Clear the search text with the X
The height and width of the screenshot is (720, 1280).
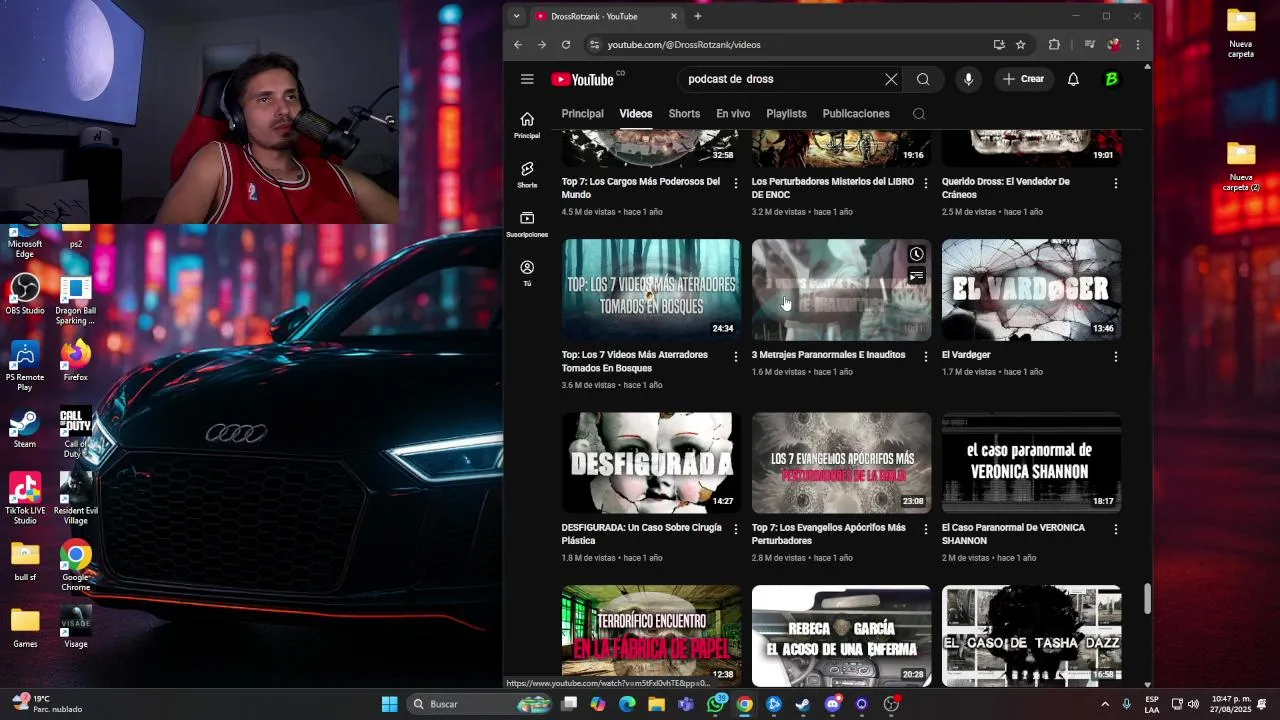[x=891, y=79]
